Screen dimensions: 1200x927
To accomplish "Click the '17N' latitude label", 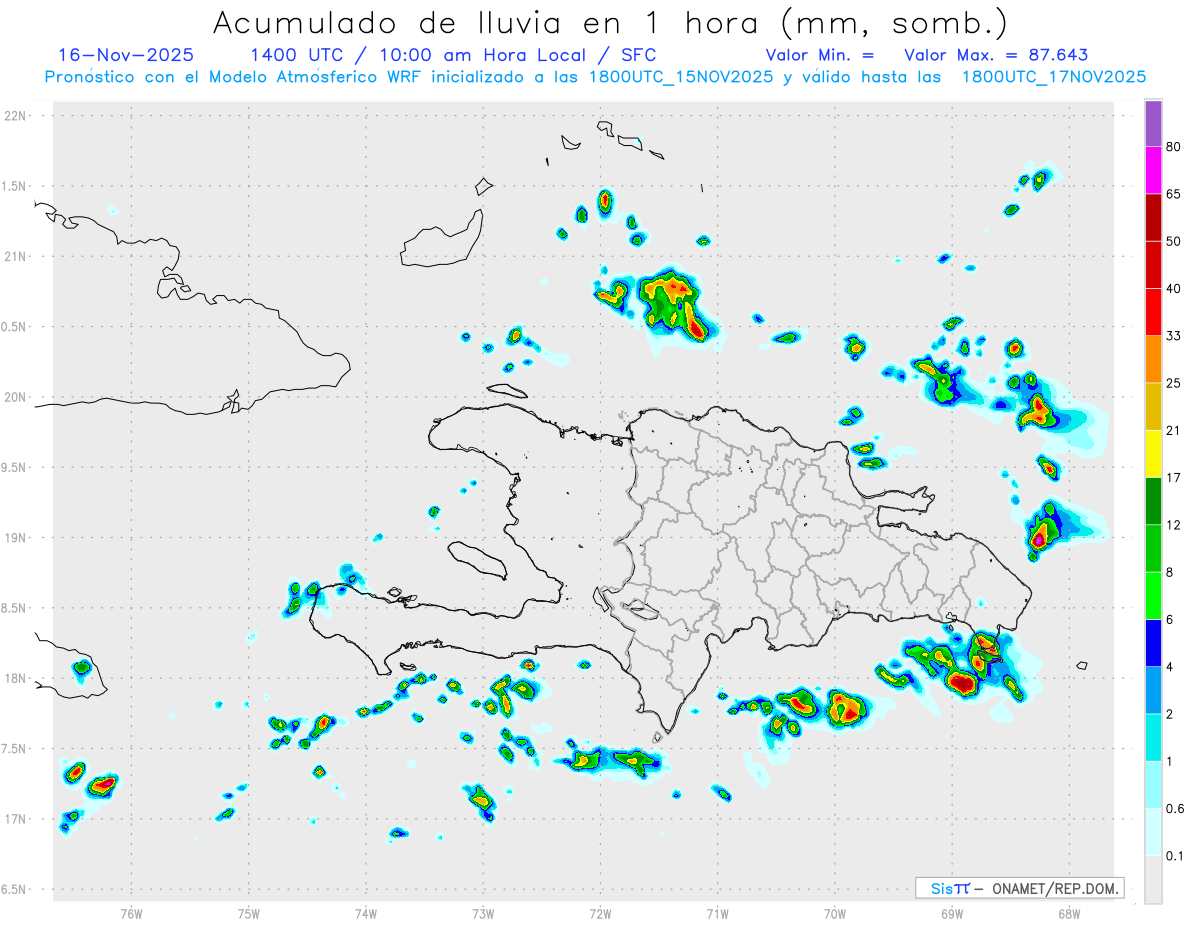I will [17, 819].
